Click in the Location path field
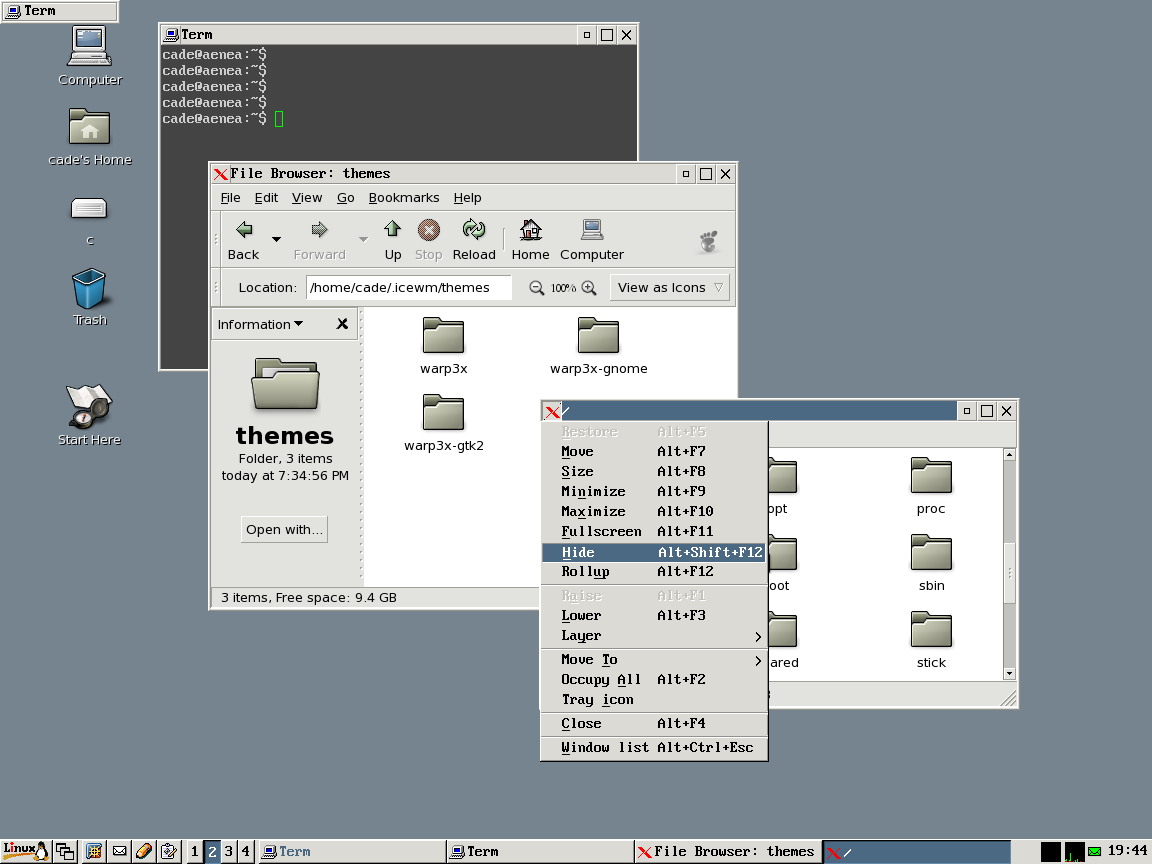Screen dimensions: 1152x864 408,288
